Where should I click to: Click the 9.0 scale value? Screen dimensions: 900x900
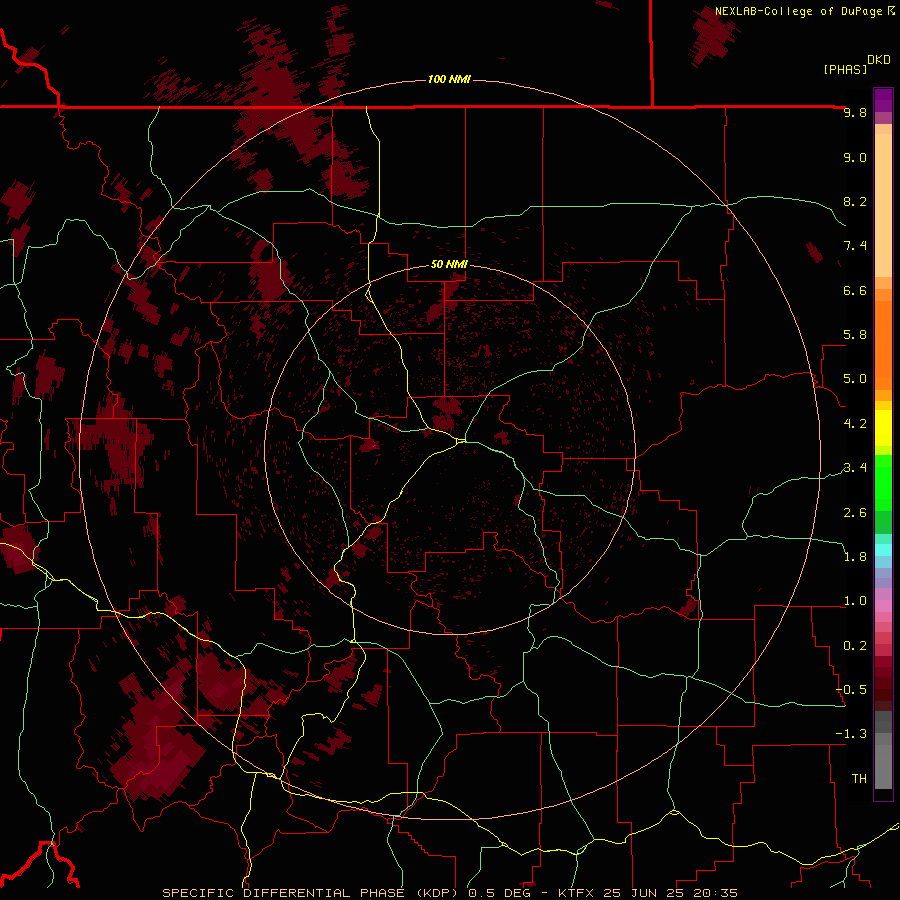855,157
